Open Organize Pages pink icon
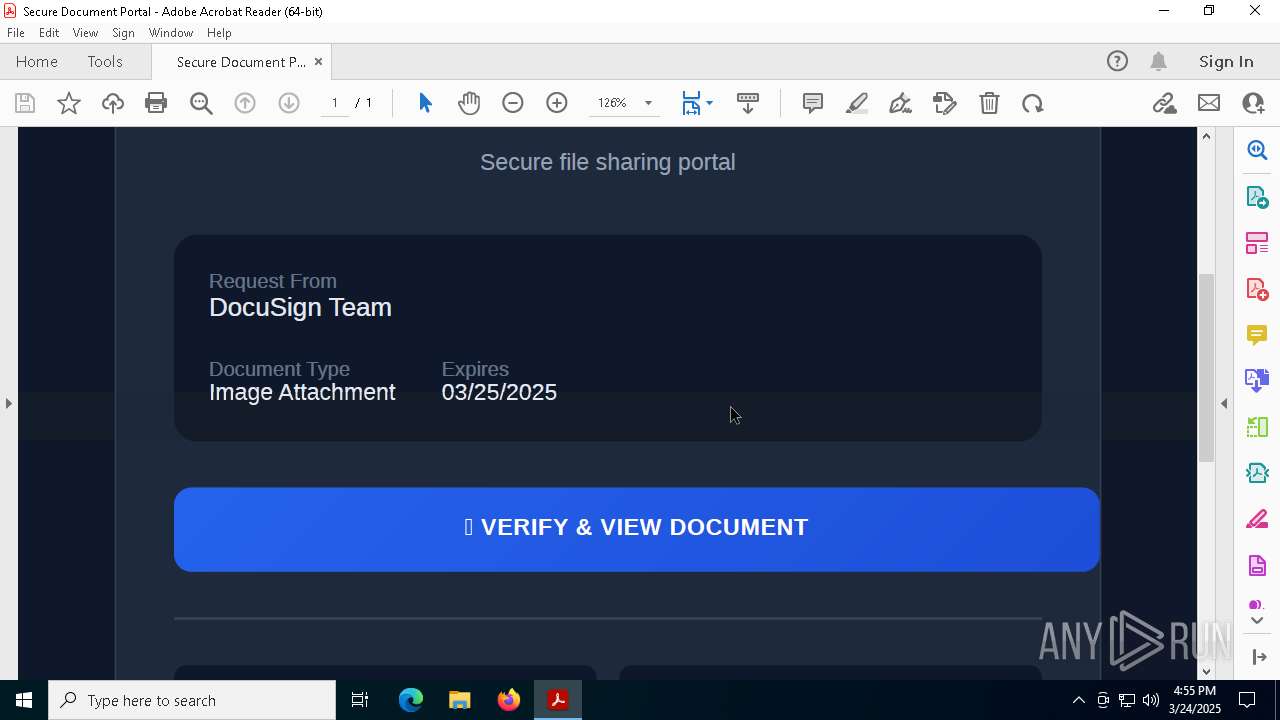 click(x=1257, y=242)
